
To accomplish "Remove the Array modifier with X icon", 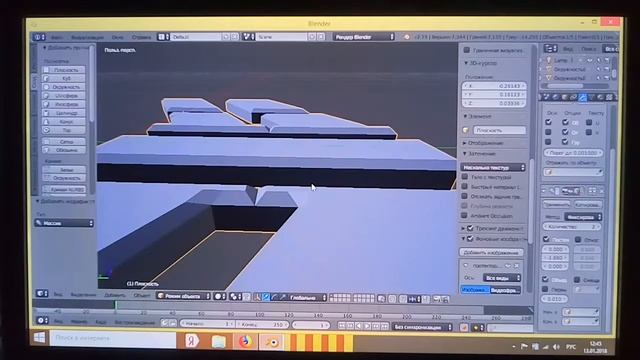I will 601,191.
